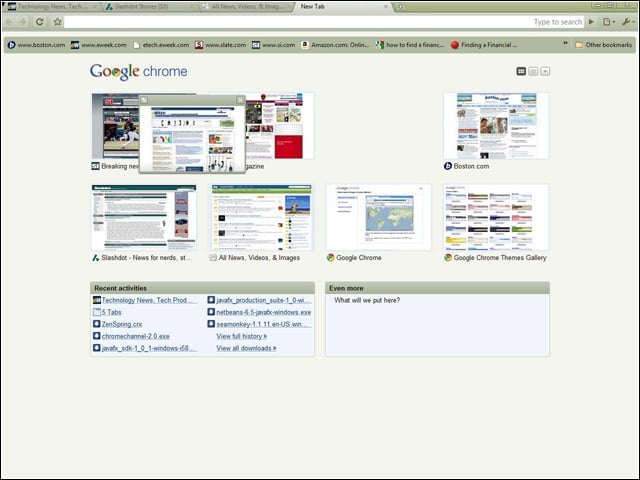The height and width of the screenshot is (480, 640).
Task: Switch to list view icon
Action: point(533,71)
